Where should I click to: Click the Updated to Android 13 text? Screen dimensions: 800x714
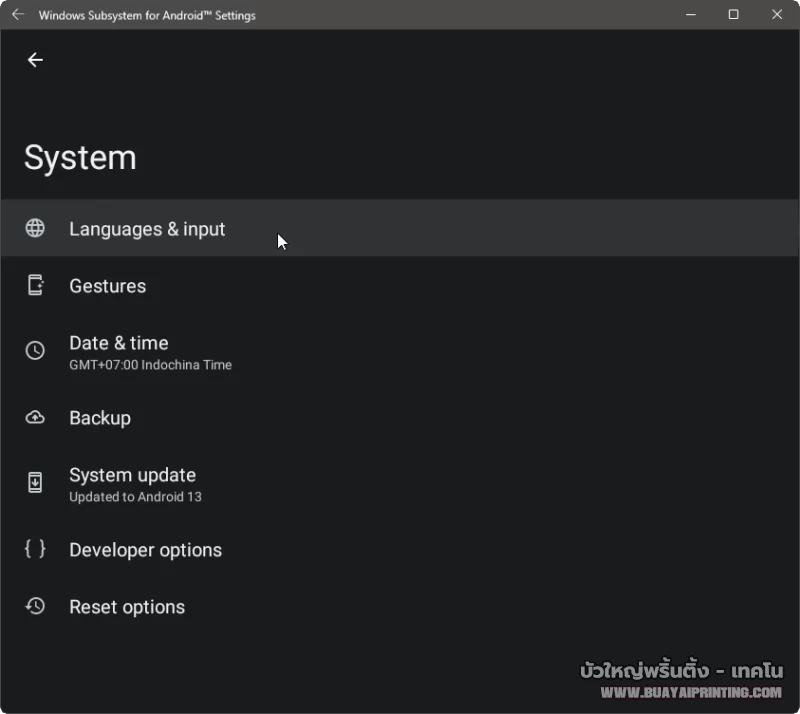pos(135,497)
